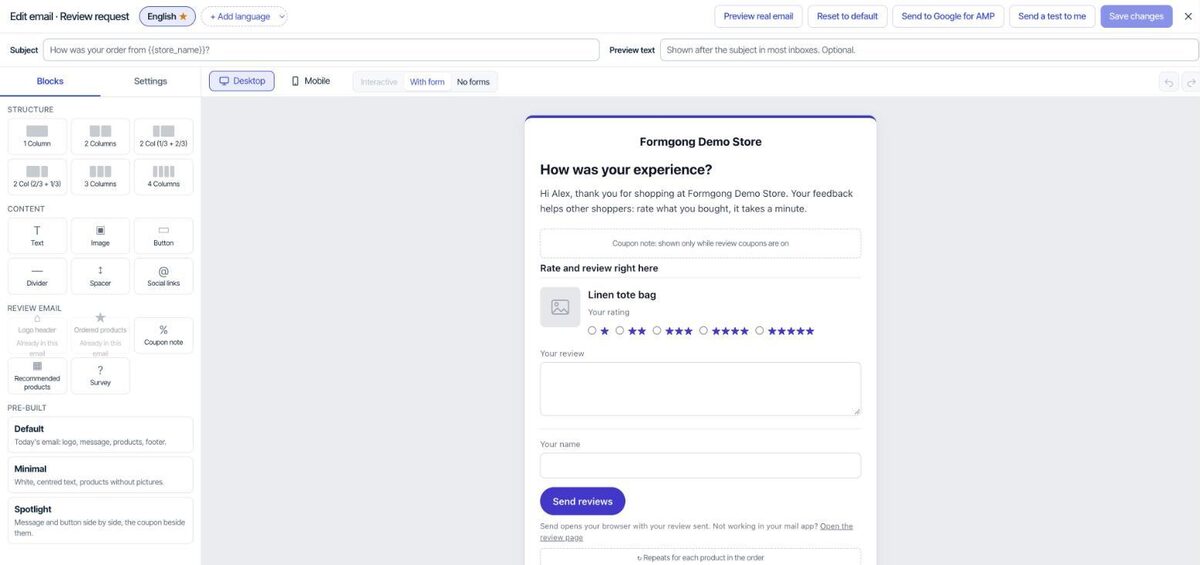Click the redo arrow icon

click(1190, 82)
